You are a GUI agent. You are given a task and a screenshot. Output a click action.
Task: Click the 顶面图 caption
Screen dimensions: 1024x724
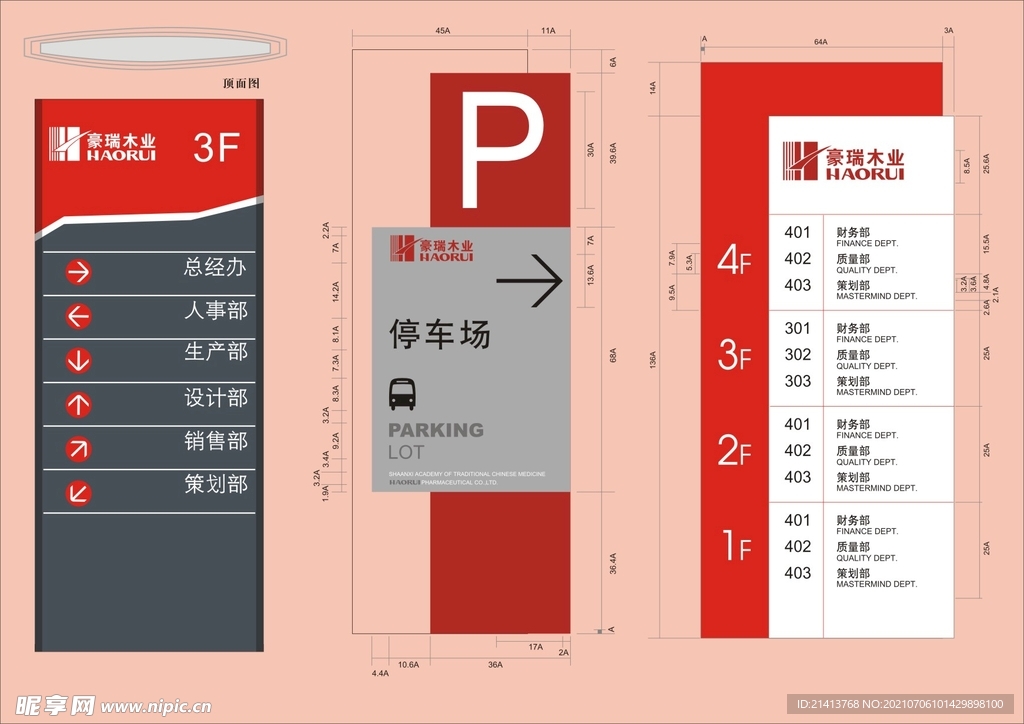(x=241, y=83)
